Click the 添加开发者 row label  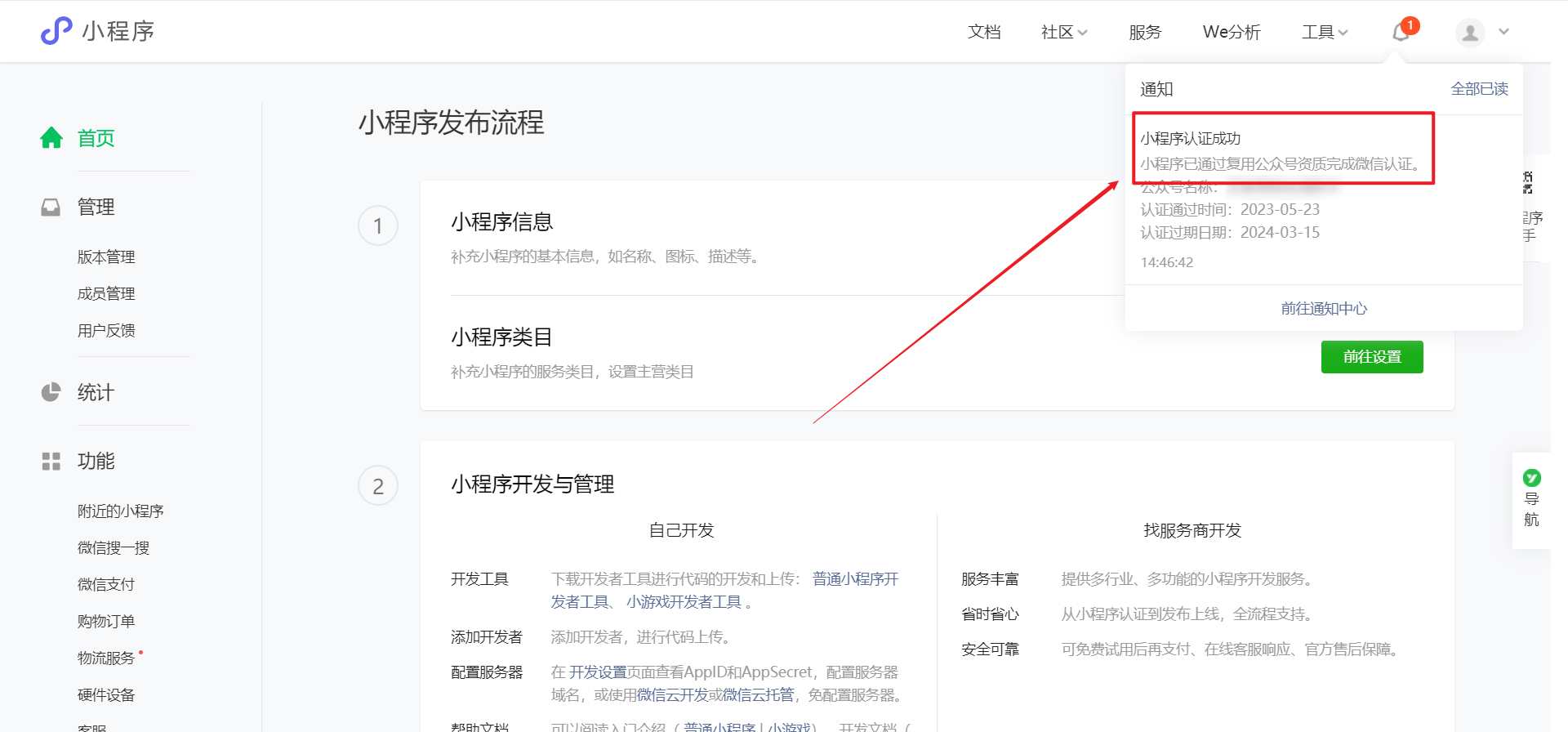(x=487, y=636)
